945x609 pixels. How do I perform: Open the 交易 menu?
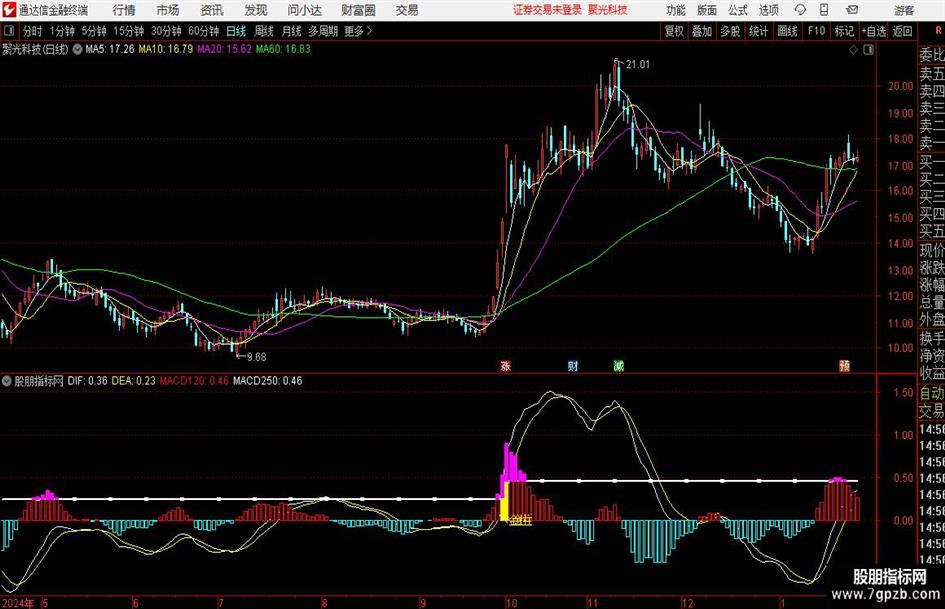click(x=407, y=10)
